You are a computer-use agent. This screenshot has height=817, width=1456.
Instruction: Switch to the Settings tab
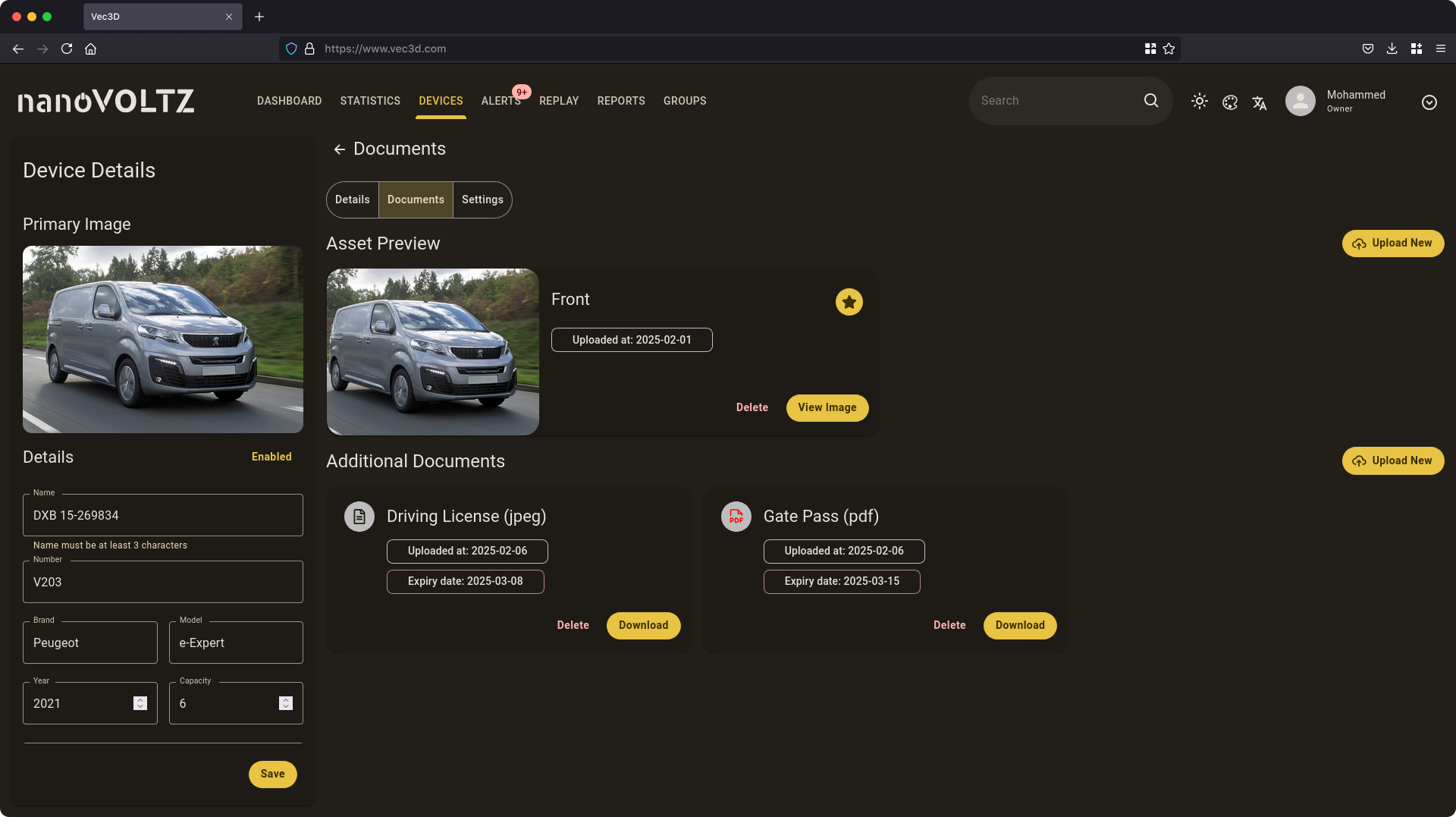click(x=482, y=200)
